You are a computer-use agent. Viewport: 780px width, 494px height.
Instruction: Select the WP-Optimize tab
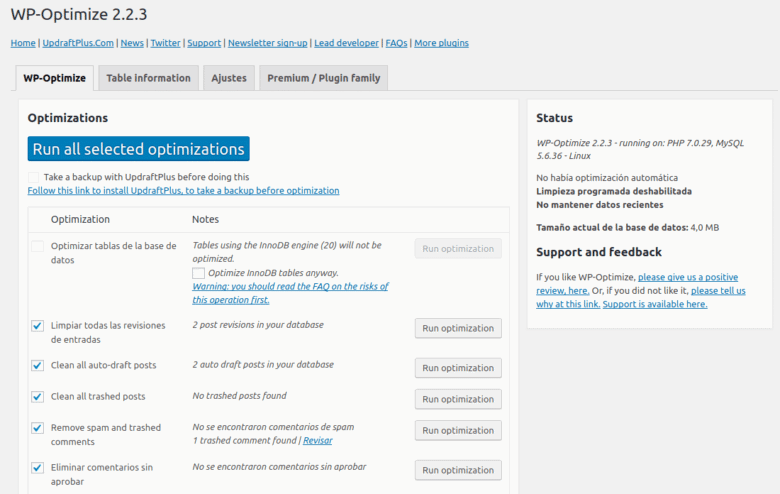[55, 78]
